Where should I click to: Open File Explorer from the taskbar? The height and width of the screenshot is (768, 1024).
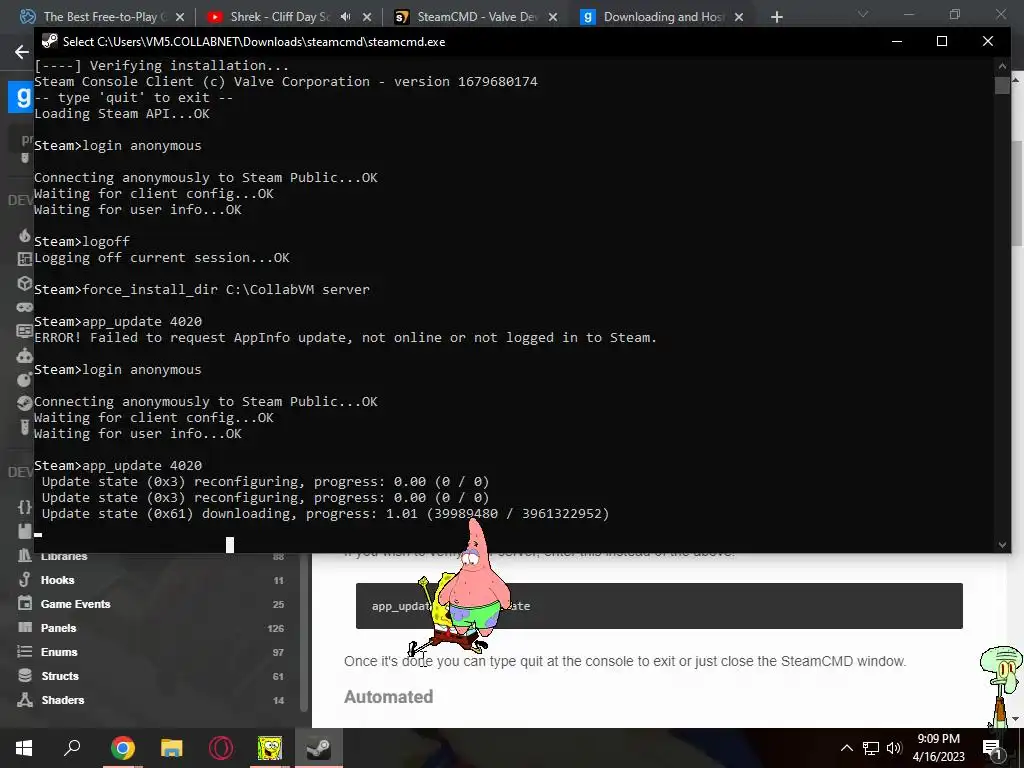[172, 748]
